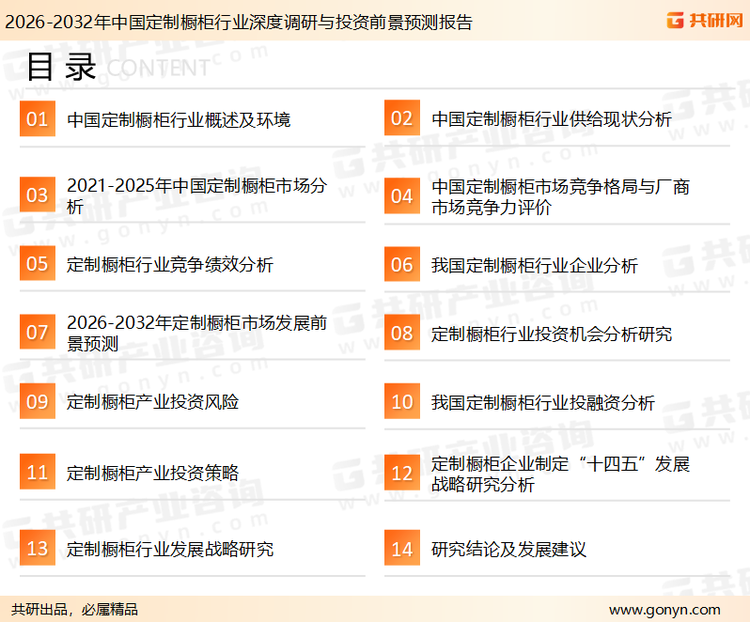Viewport: 750px width, 622px height.
Task: Click the 共研网 logo in header
Action: click(705, 20)
